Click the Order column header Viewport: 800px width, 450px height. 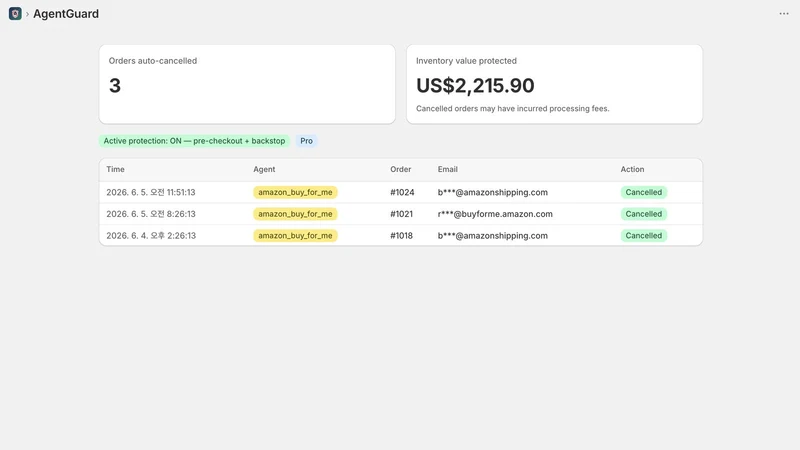coord(401,169)
